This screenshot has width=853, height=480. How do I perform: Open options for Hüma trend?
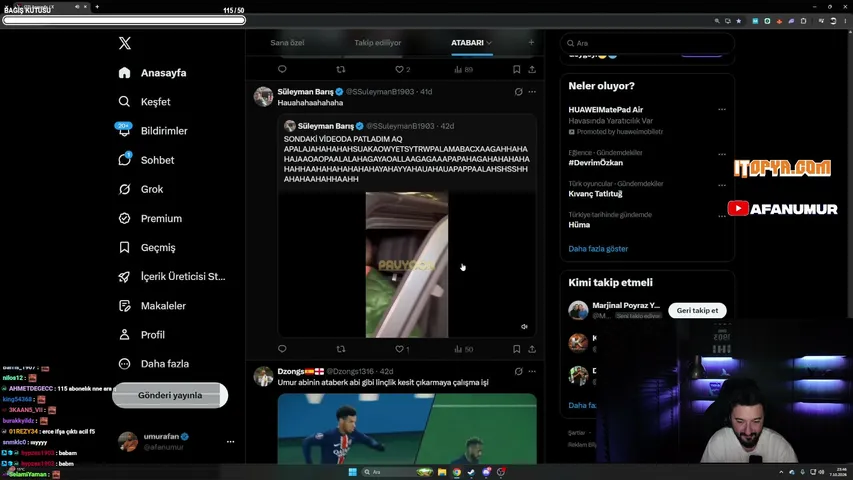point(721,216)
